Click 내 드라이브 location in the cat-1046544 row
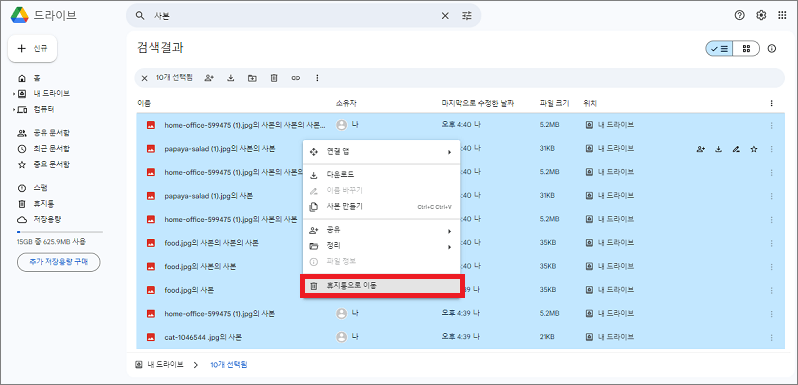 [610, 337]
